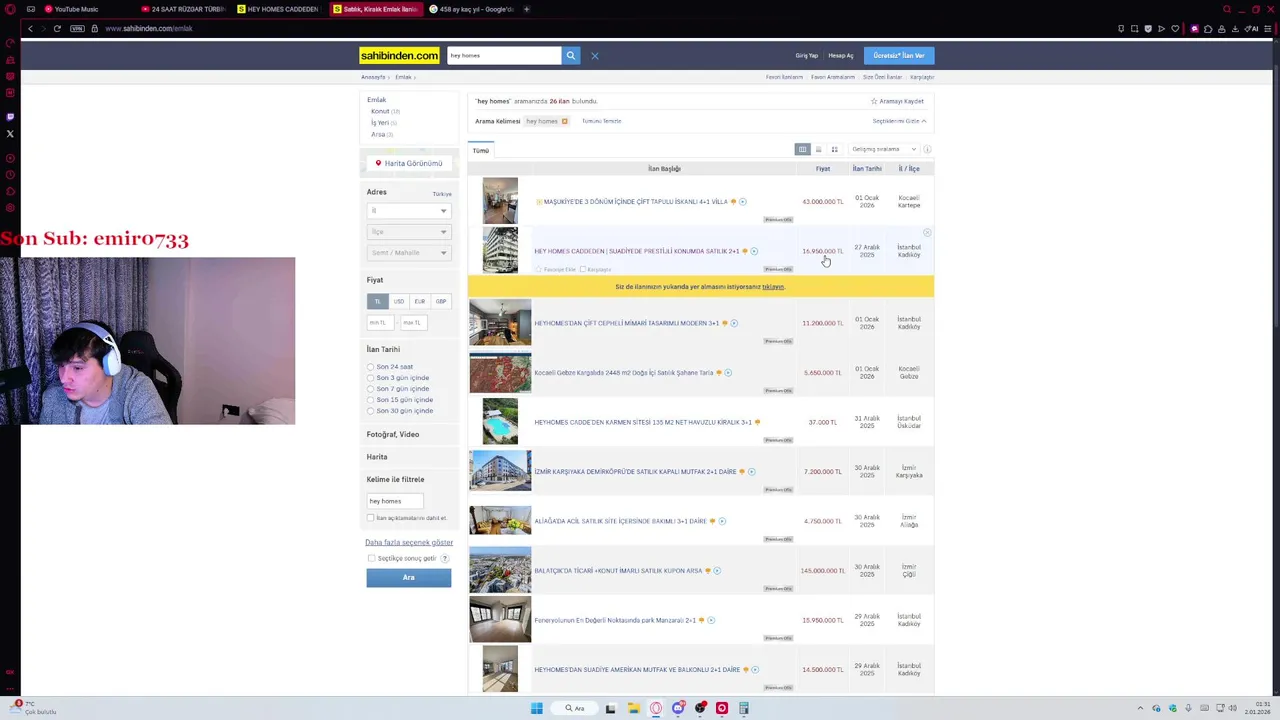Open the X icon in Opera sidebar
The width and height of the screenshot is (1280, 720).
[10, 133]
